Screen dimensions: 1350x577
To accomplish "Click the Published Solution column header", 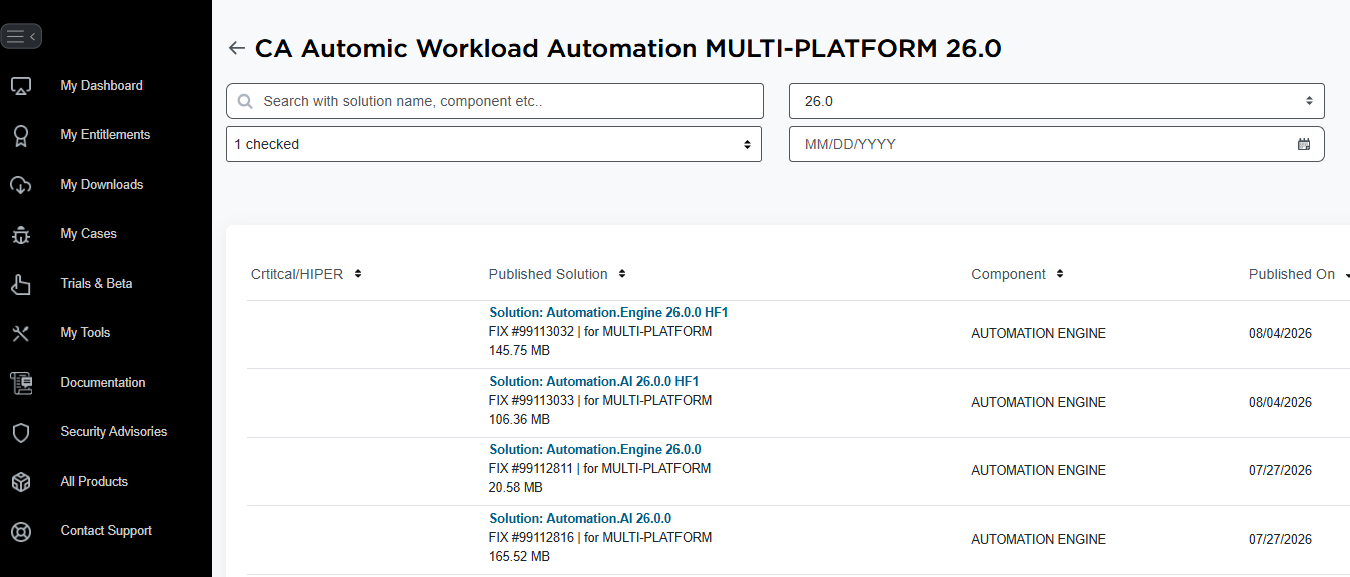I will 548,274.
